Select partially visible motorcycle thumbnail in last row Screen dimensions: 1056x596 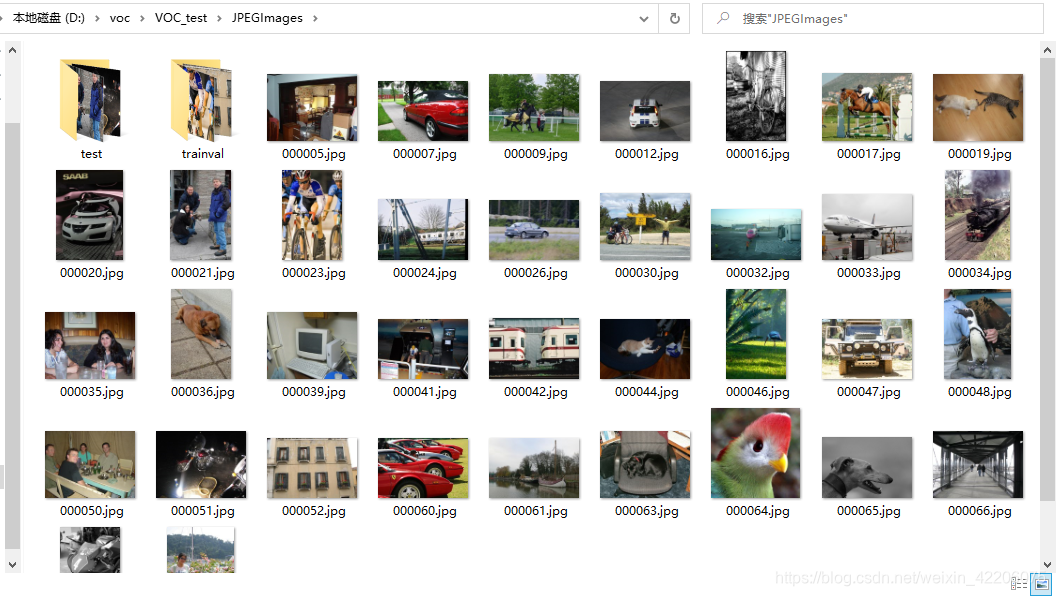point(90,550)
